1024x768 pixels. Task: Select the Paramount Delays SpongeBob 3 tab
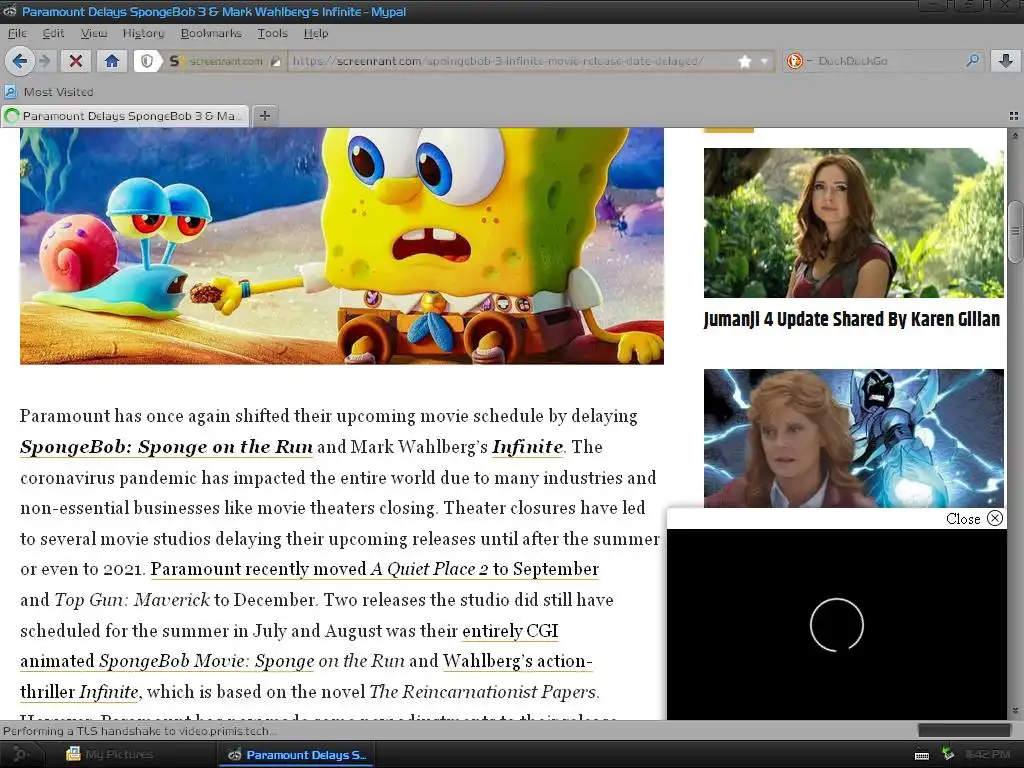pyautogui.click(x=125, y=116)
